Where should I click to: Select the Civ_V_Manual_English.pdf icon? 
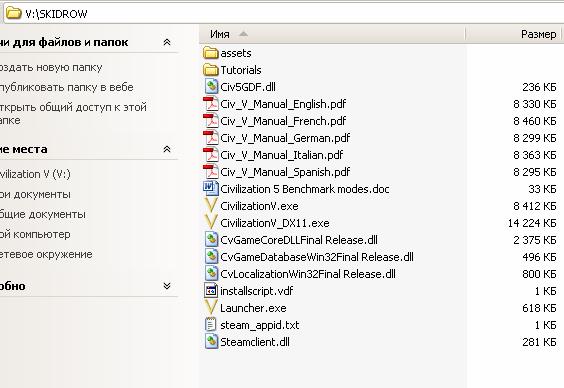211,104
